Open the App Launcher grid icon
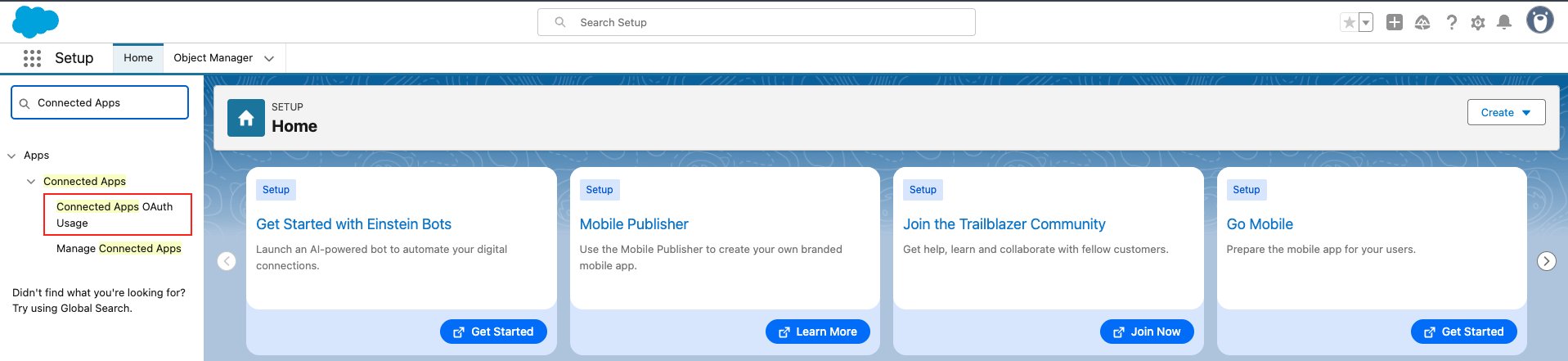 tap(33, 58)
